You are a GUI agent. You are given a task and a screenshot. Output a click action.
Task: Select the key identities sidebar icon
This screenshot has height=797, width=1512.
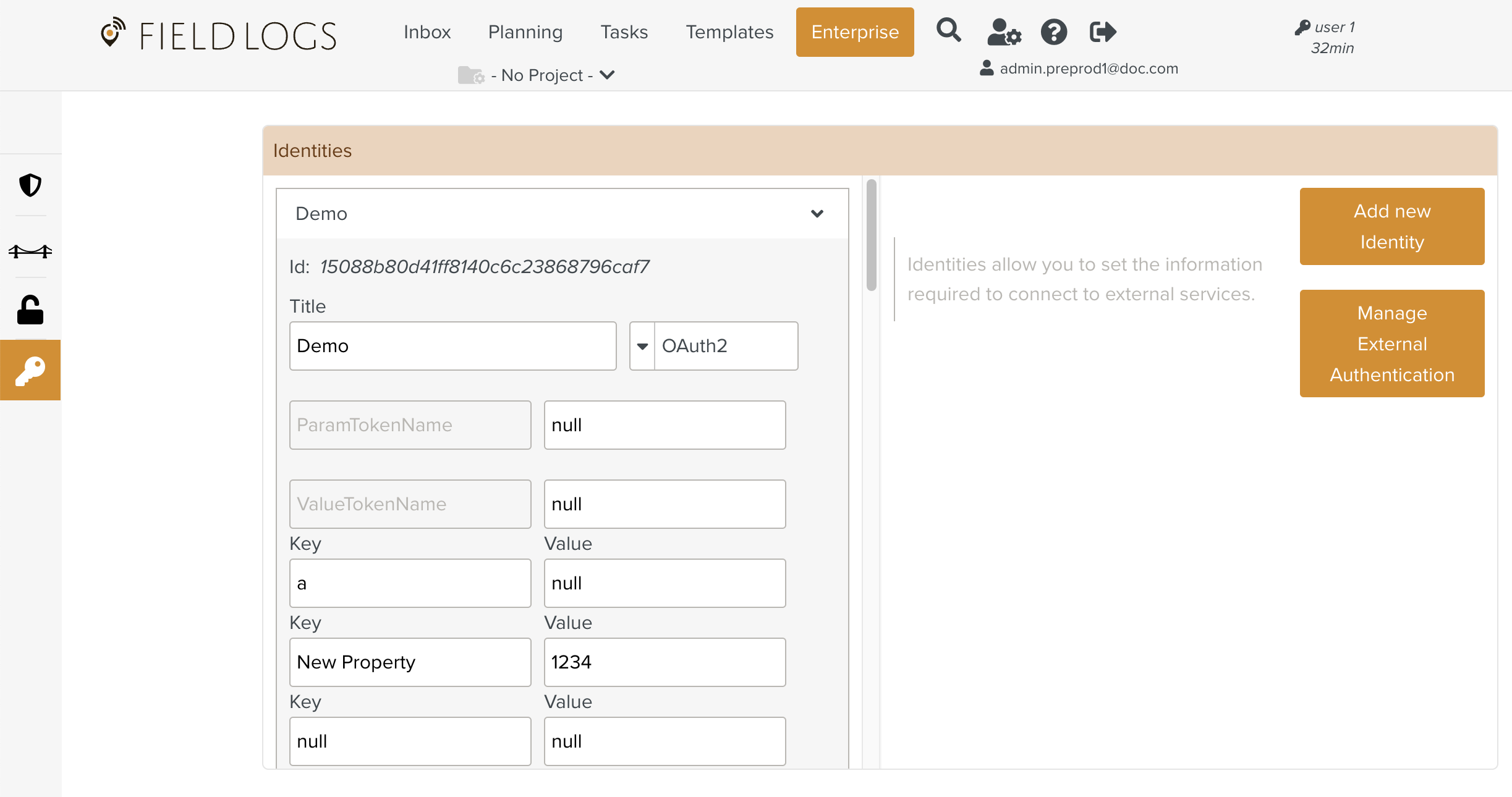pyautogui.click(x=30, y=370)
